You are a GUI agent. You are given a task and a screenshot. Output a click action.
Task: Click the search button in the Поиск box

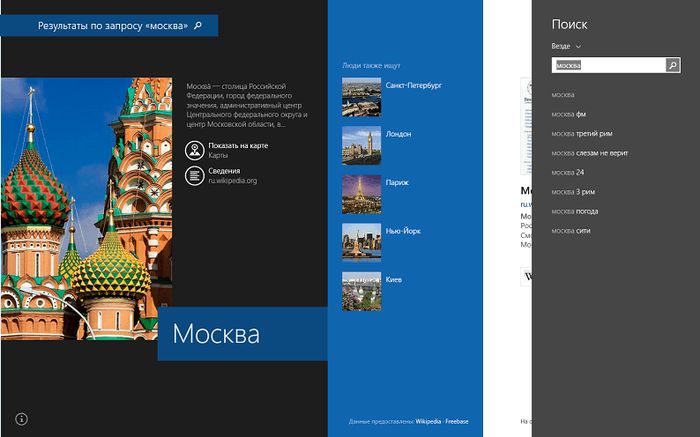(673, 66)
